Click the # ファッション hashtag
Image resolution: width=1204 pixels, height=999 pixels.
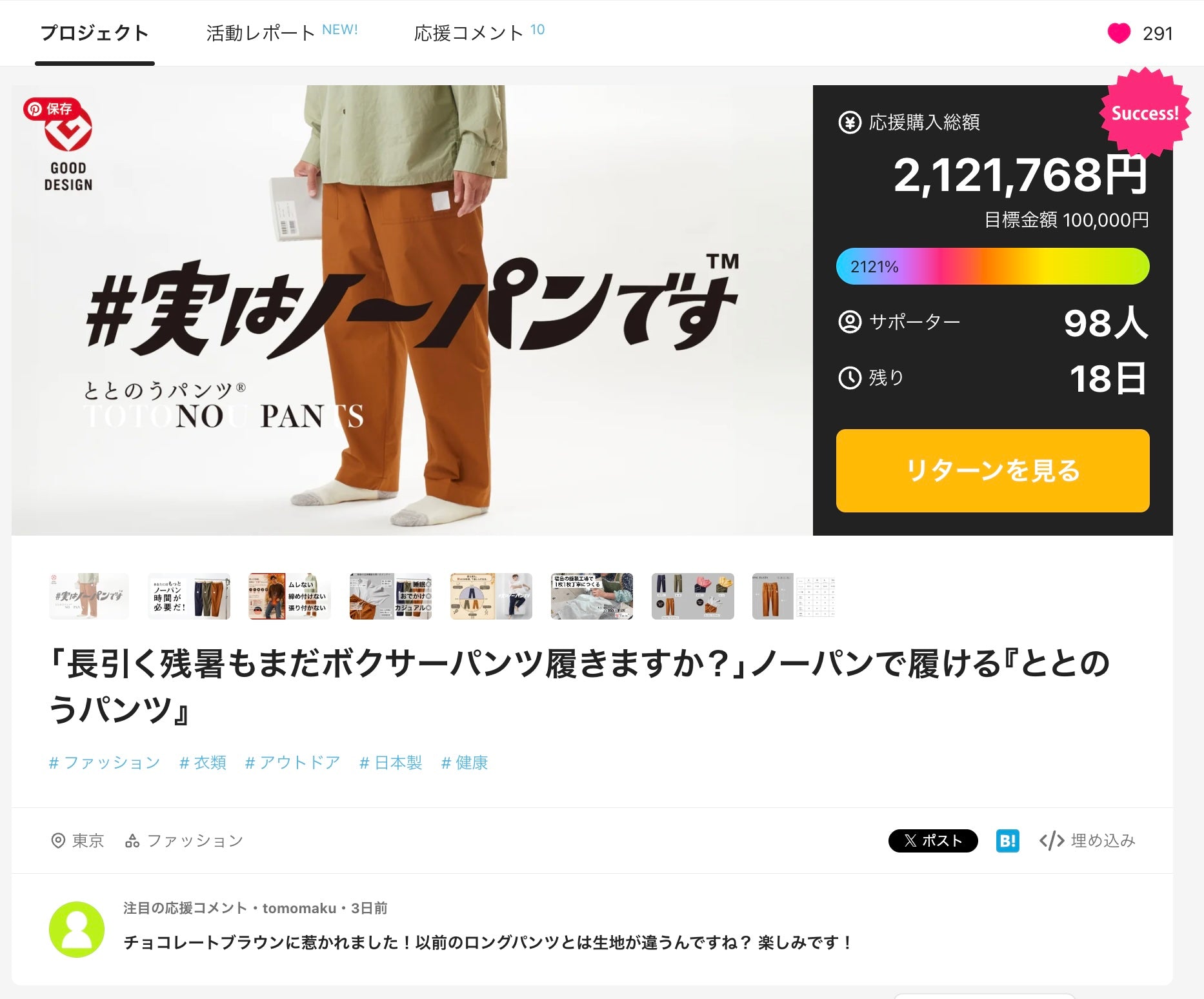click(105, 763)
